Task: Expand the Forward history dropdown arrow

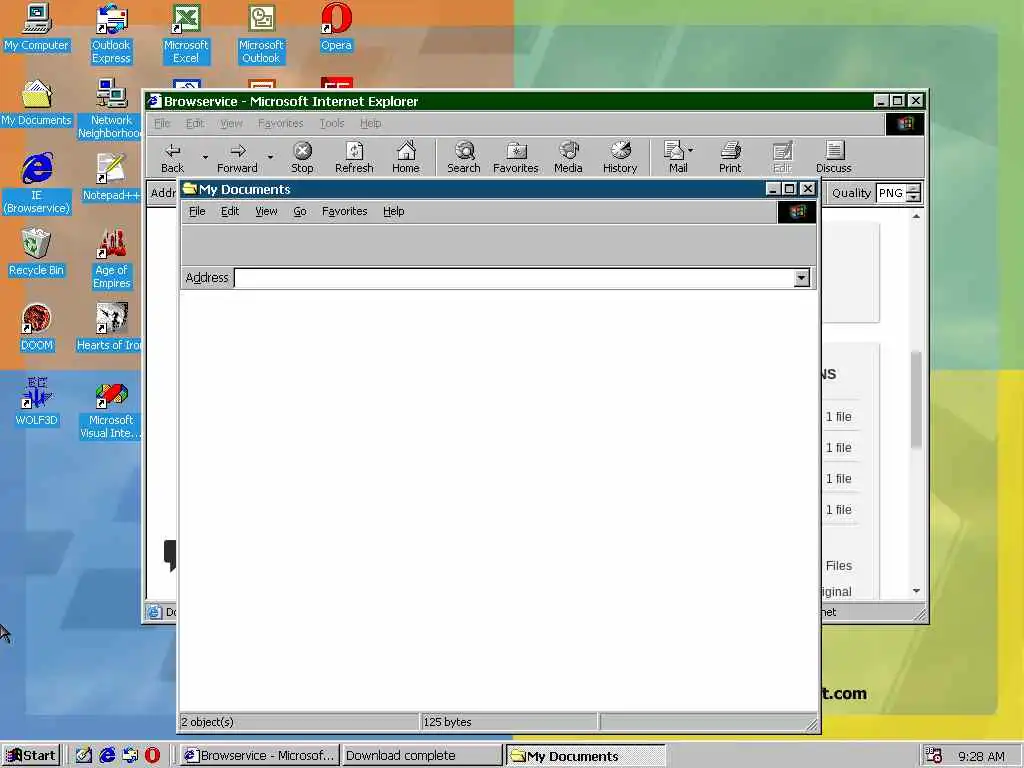Action: tap(270, 157)
